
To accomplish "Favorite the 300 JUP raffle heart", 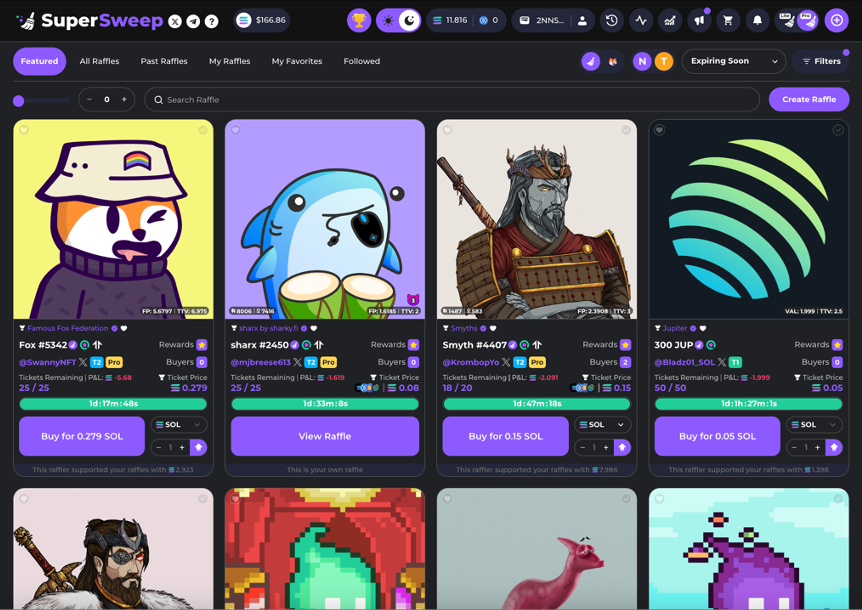I will click(x=659, y=130).
